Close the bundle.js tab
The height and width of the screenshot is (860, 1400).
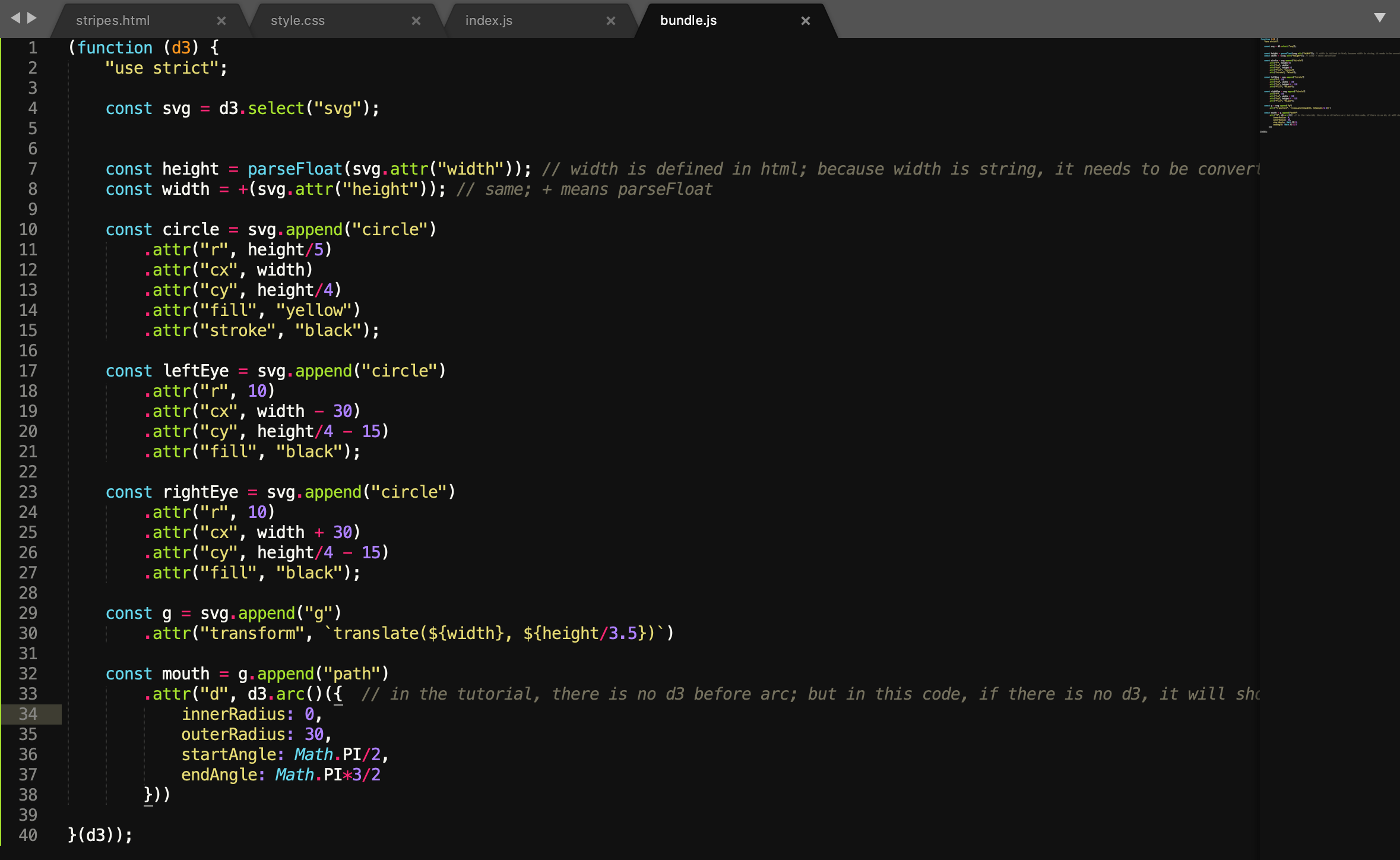pos(806,21)
